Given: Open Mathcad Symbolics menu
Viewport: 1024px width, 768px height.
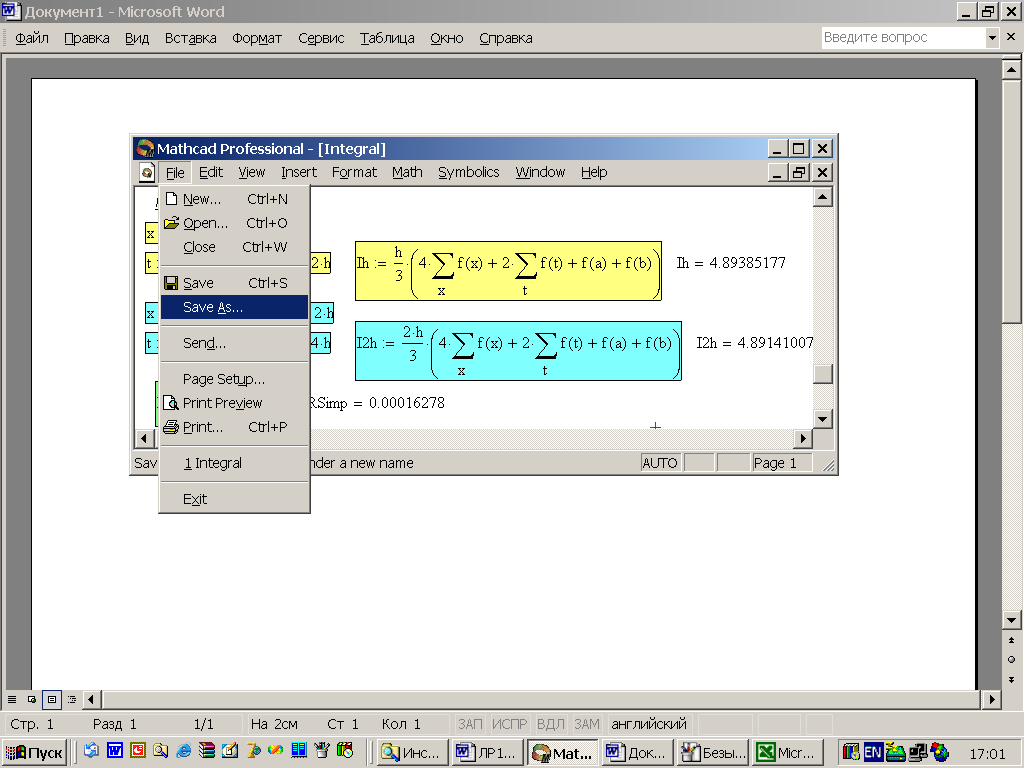Looking at the screenshot, I should point(468,172).
